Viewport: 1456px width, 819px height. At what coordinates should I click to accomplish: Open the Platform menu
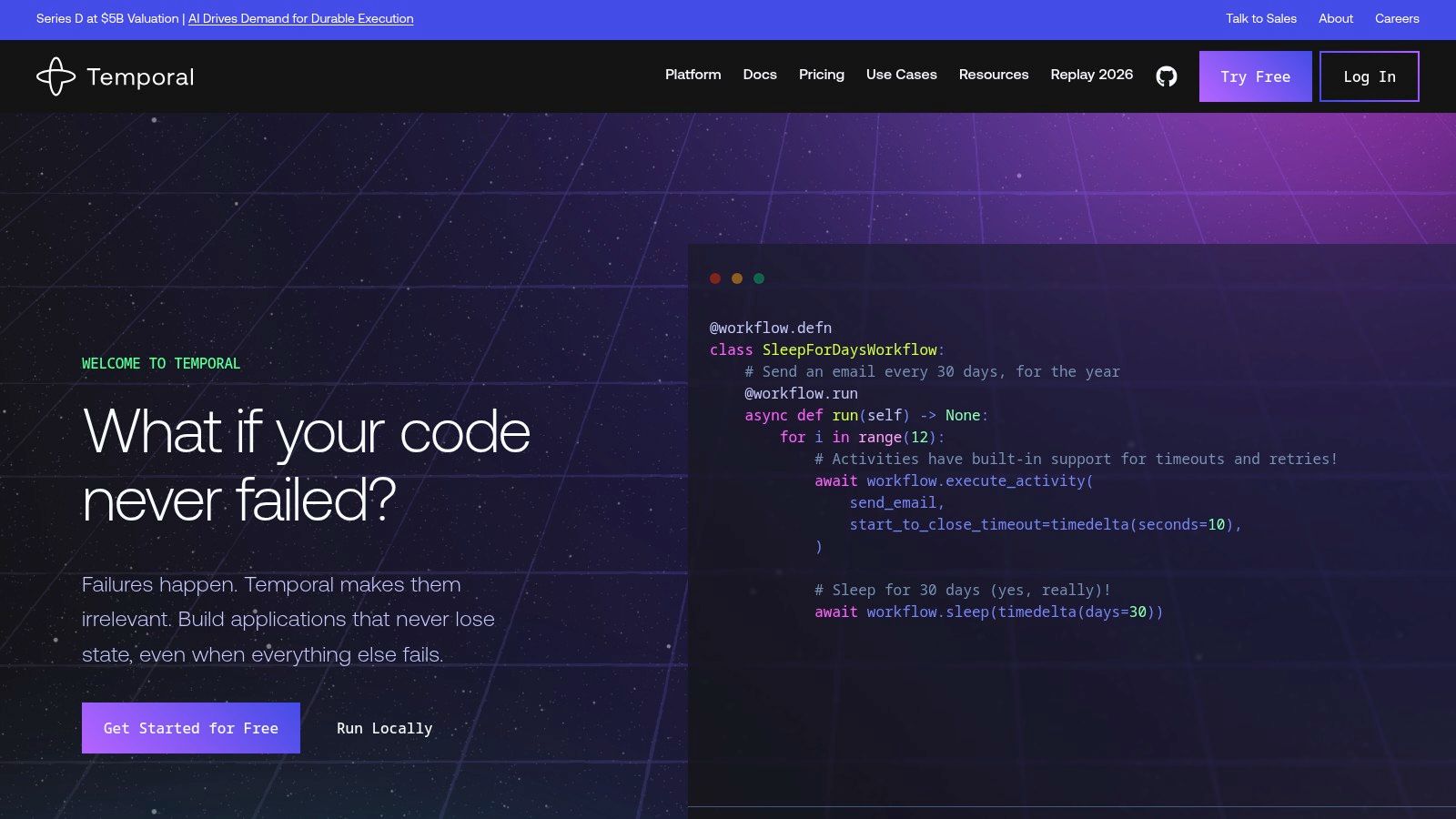[x=693, y=75]
